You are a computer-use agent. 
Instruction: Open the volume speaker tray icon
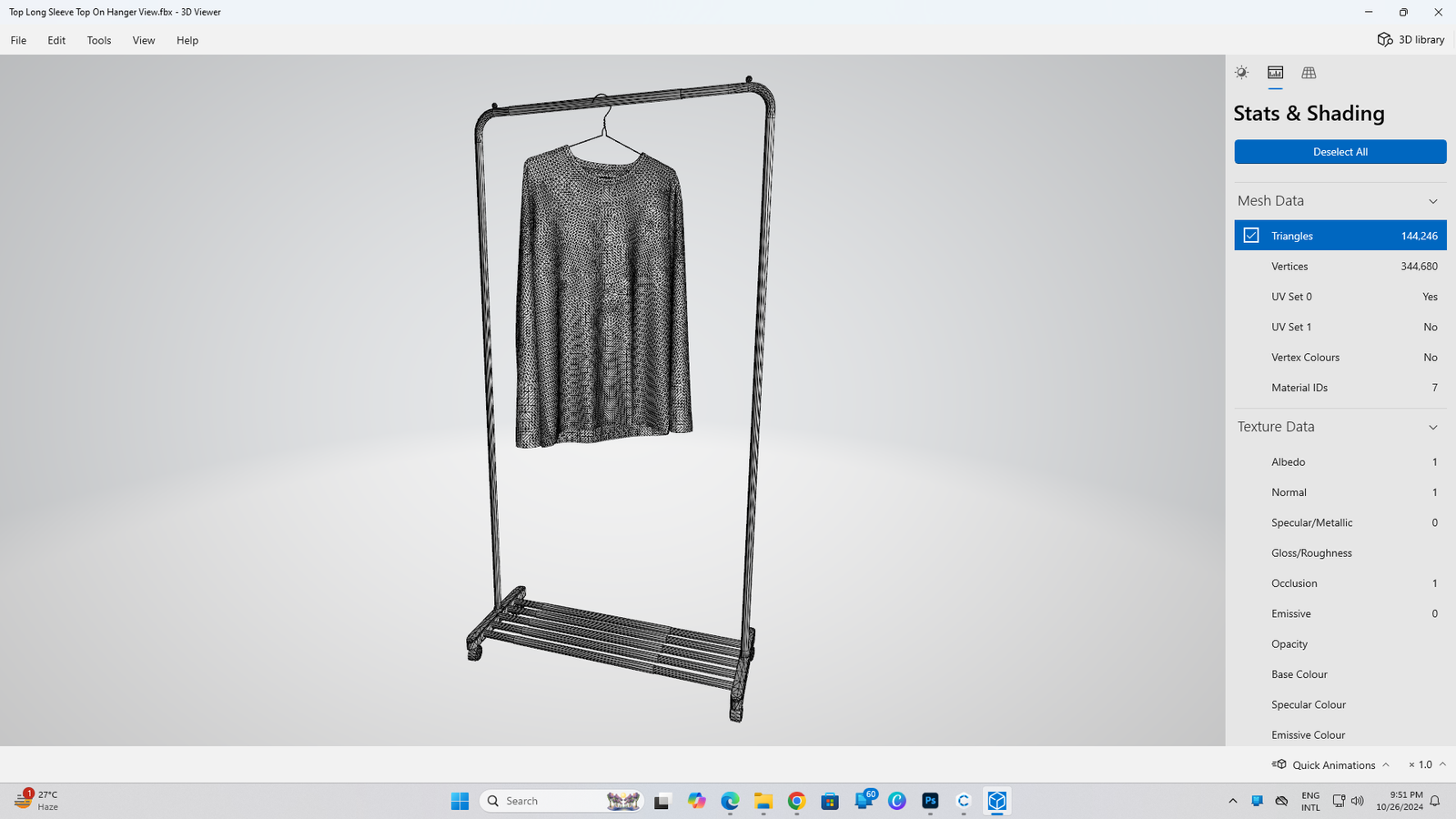pos(1358,801)
